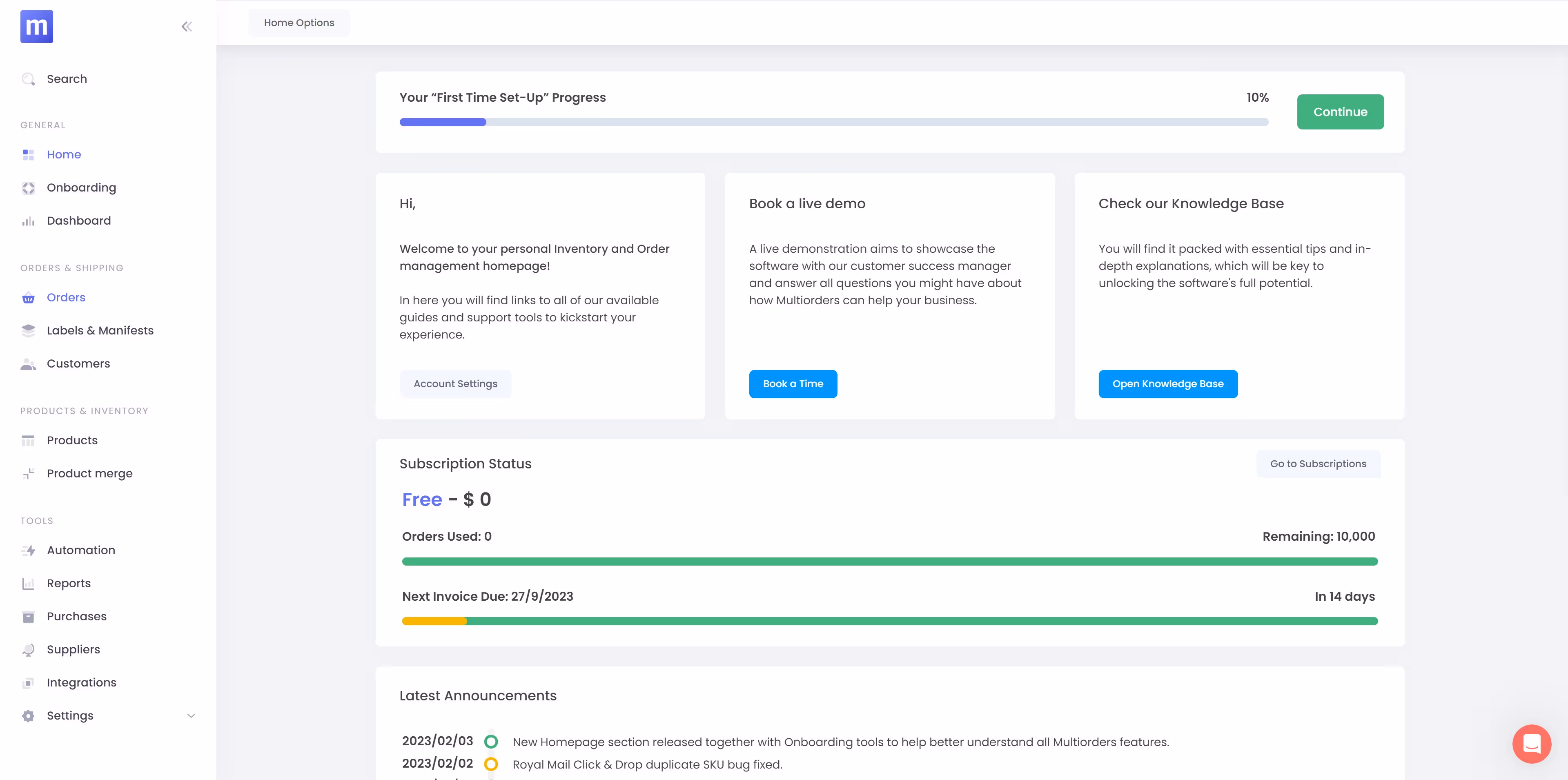
Task: Click Open Knowledge Base button
Action: pyautogui.click(x=1167, y=383)
